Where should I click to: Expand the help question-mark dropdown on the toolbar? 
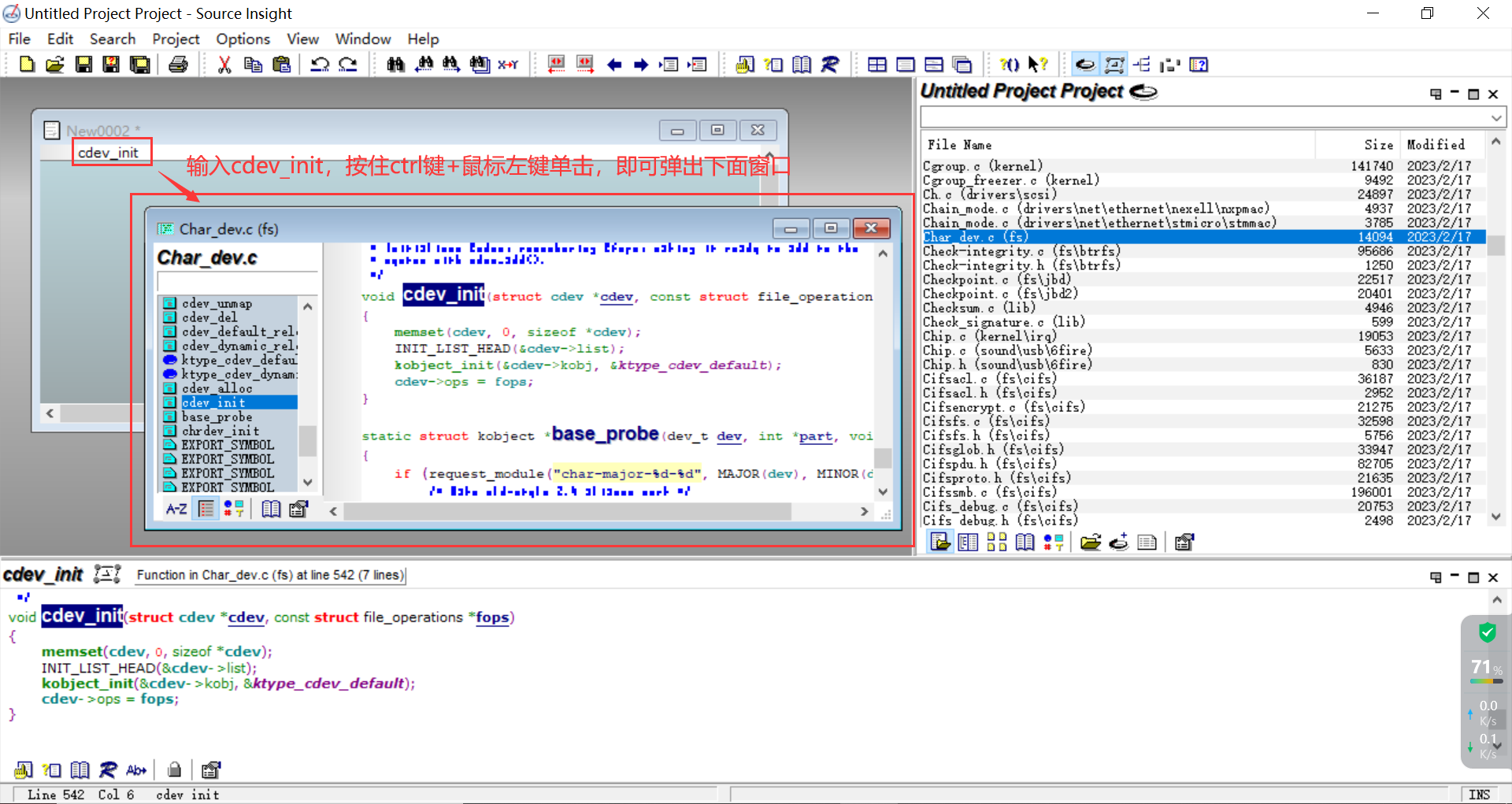click(1039, 65)
